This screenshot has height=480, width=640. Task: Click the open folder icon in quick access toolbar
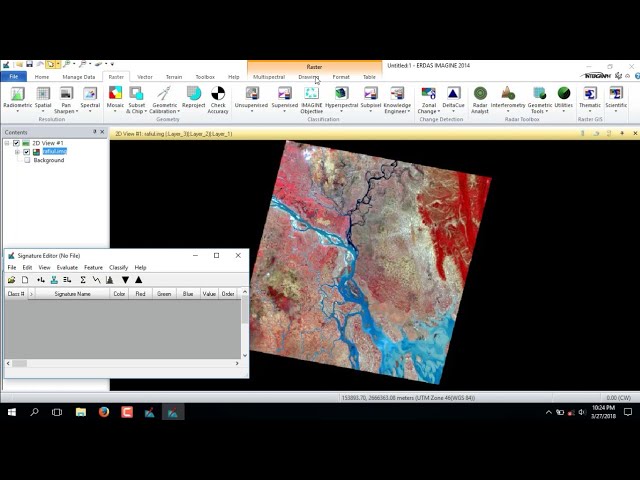pyautogui.click(x=19, y=64)
